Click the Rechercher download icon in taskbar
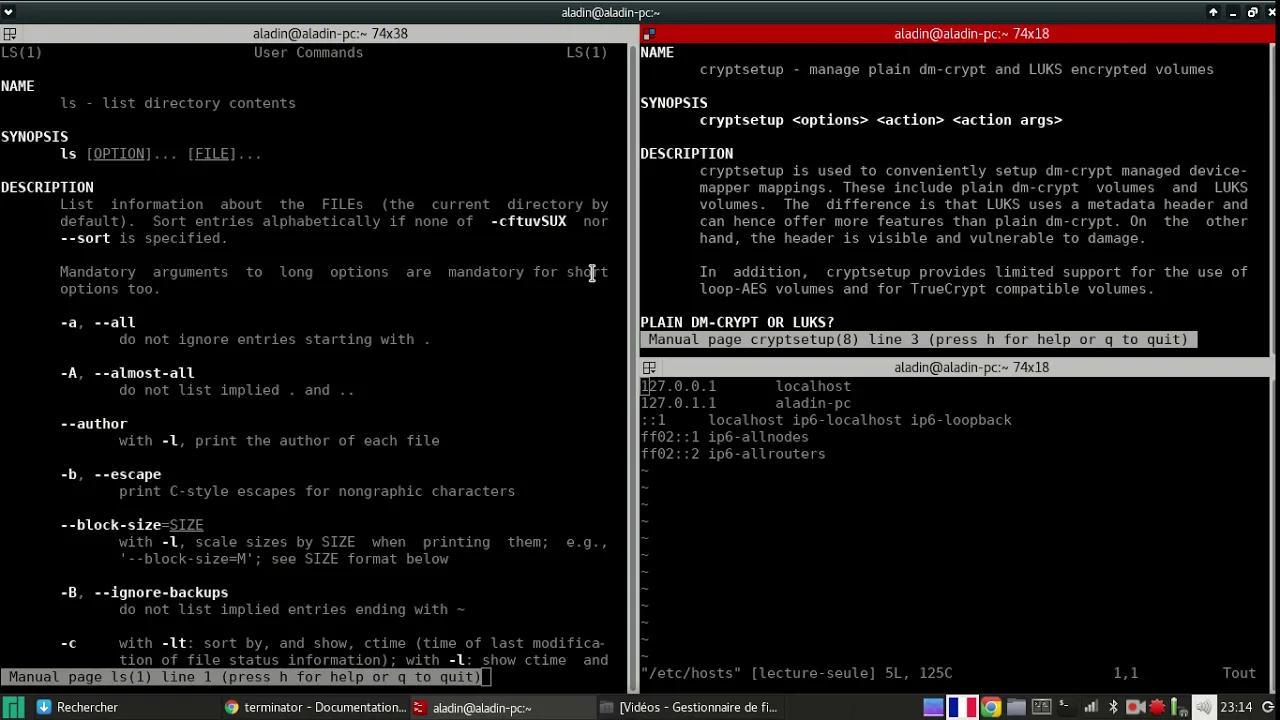Viewport: 1280px width, 720px height. pyautogui.click(x=44, y=707)
